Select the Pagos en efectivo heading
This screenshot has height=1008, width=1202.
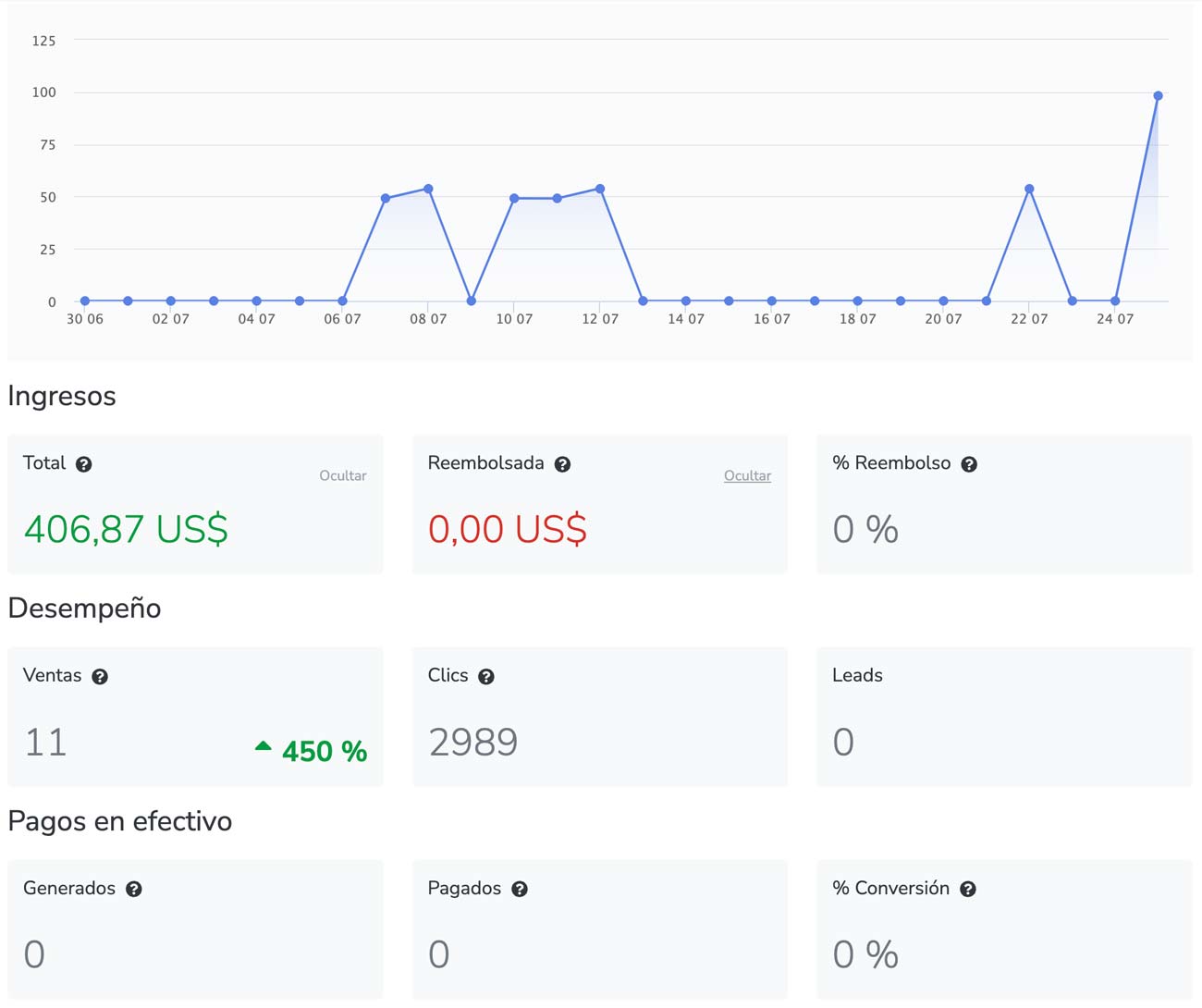pos(120,821)
